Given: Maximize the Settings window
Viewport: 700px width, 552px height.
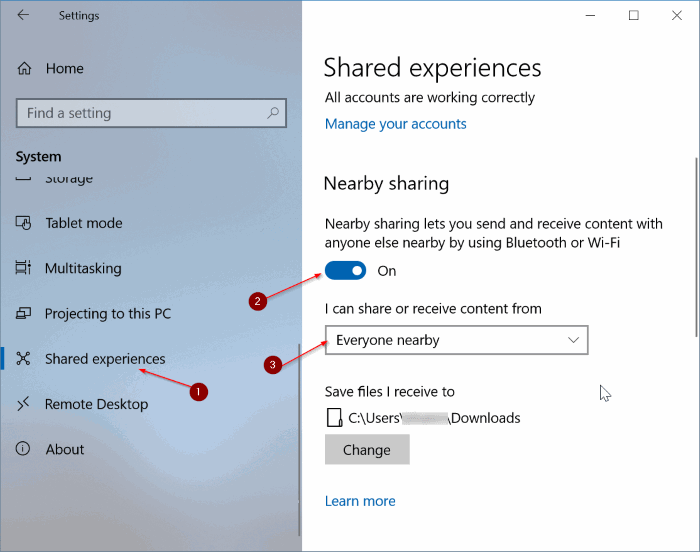Looking at the screenshot, I should point(633,15).
